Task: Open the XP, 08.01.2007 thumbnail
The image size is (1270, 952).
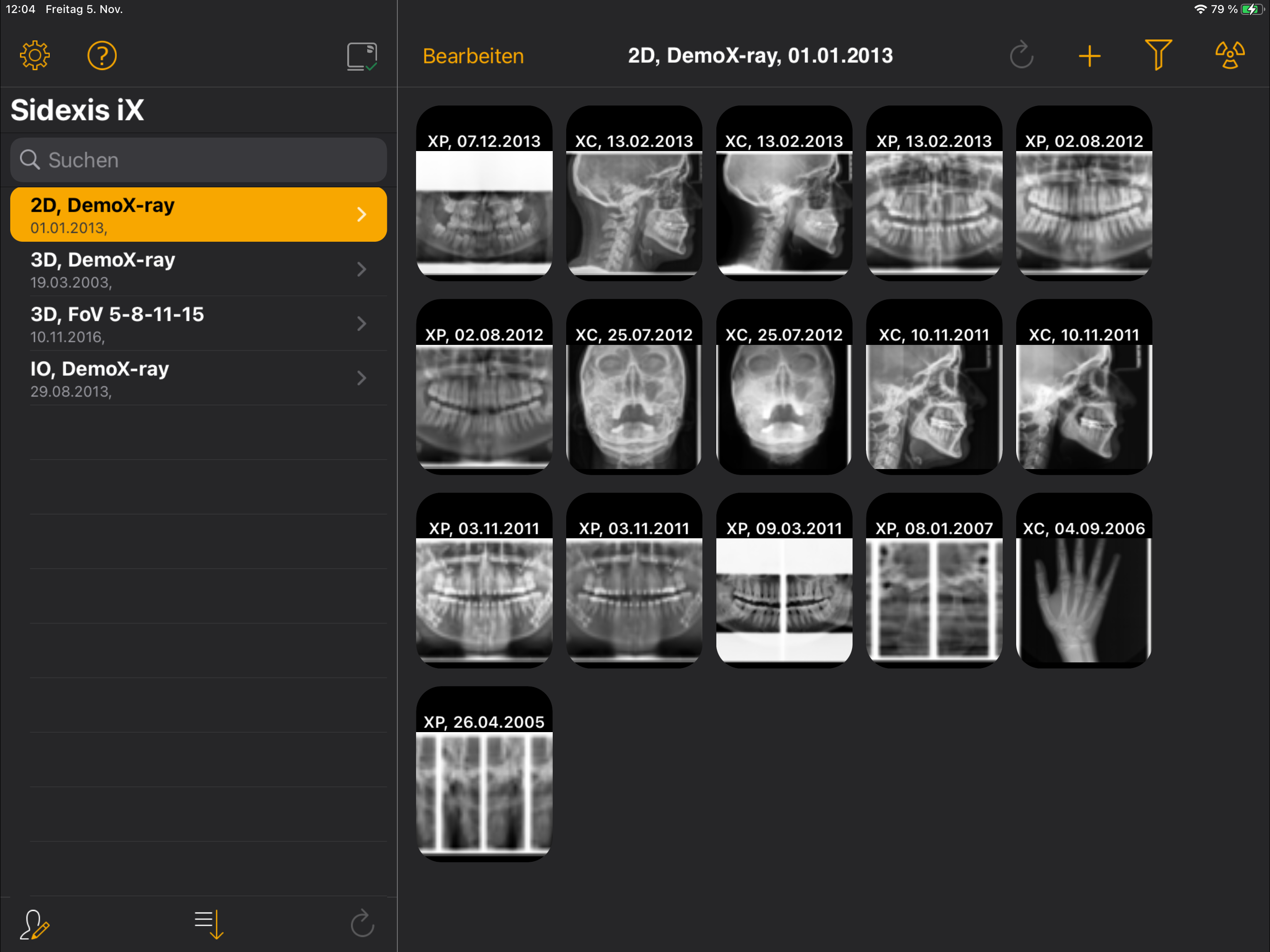Action: (x=934, y=581)
